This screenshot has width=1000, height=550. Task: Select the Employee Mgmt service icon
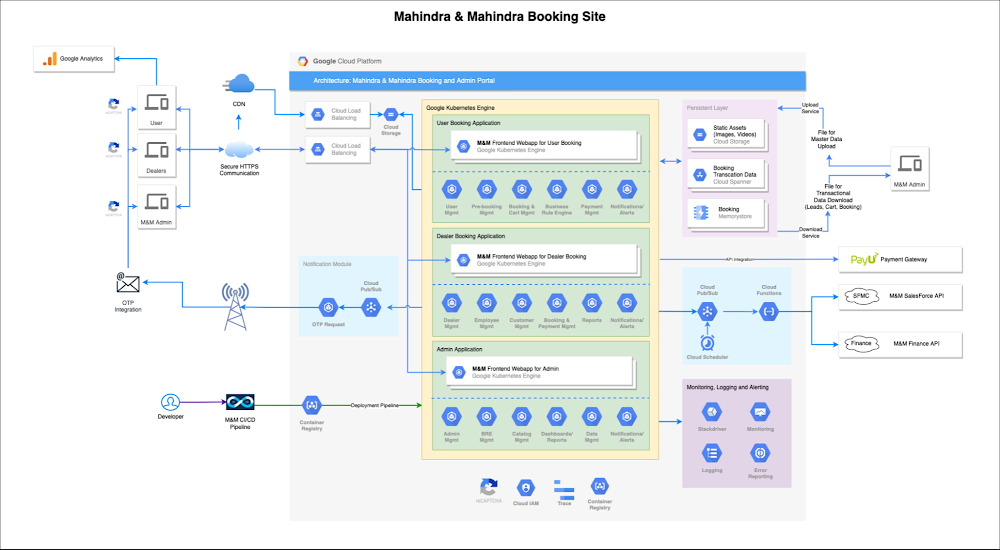coord(487,302)
